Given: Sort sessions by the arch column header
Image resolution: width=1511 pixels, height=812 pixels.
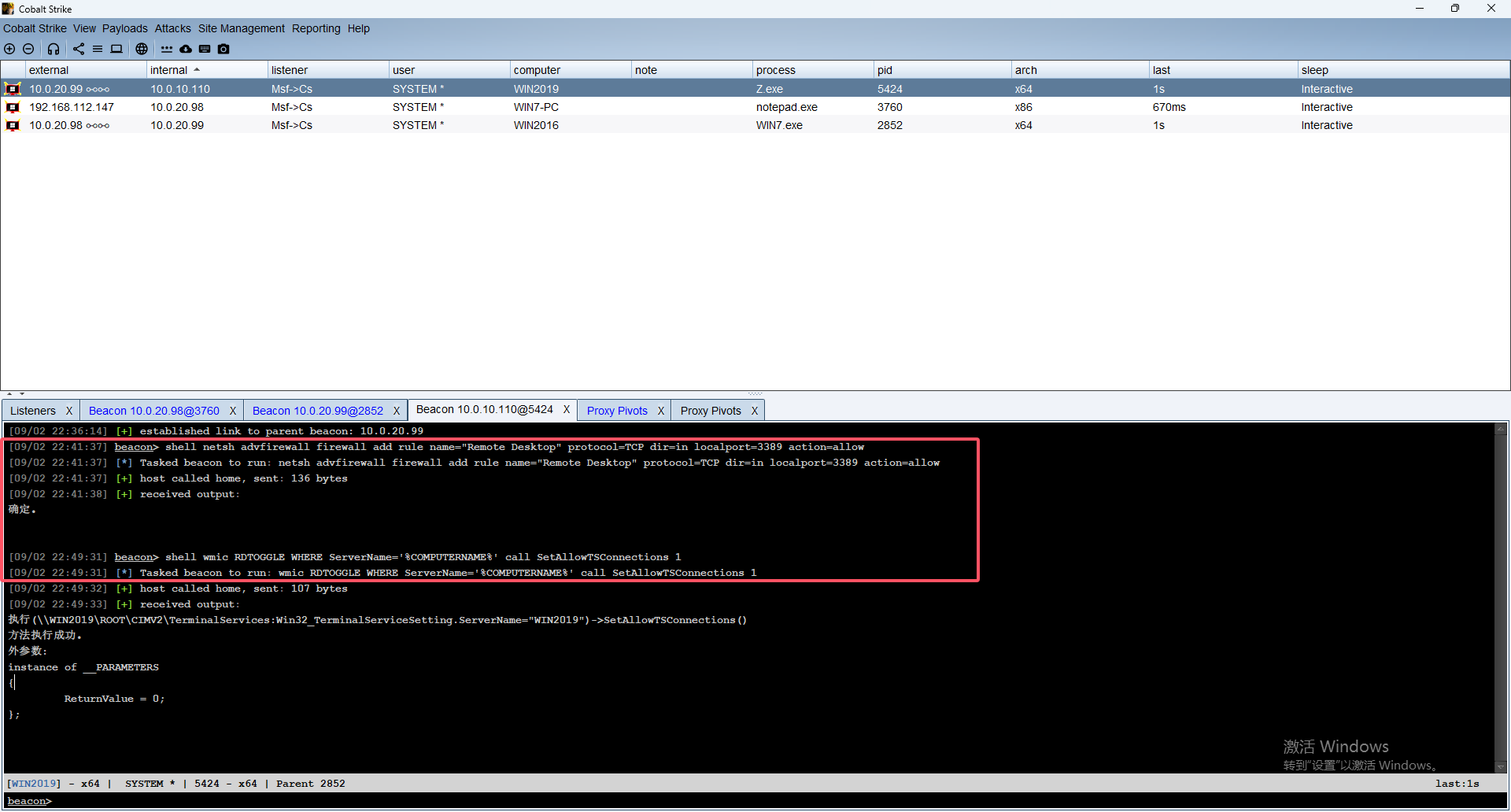Looking at the screenshot, I should pos(1081,70).
